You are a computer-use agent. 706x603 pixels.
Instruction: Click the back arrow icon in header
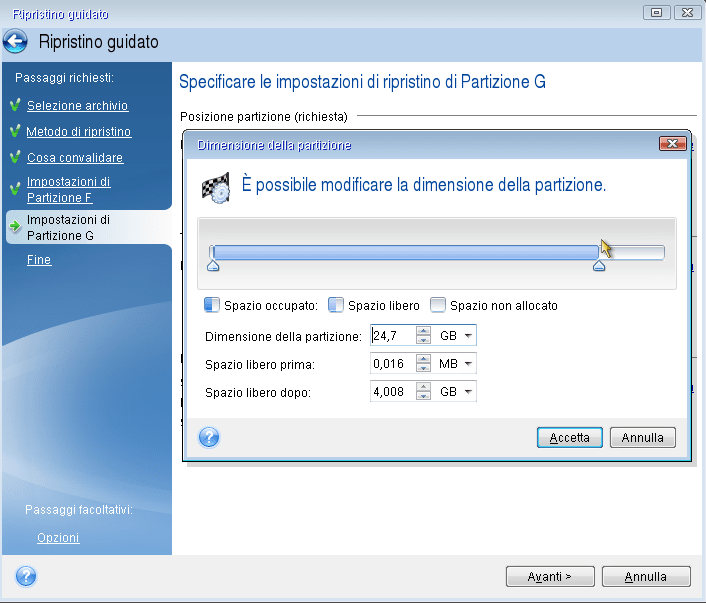tap(16, 42)
